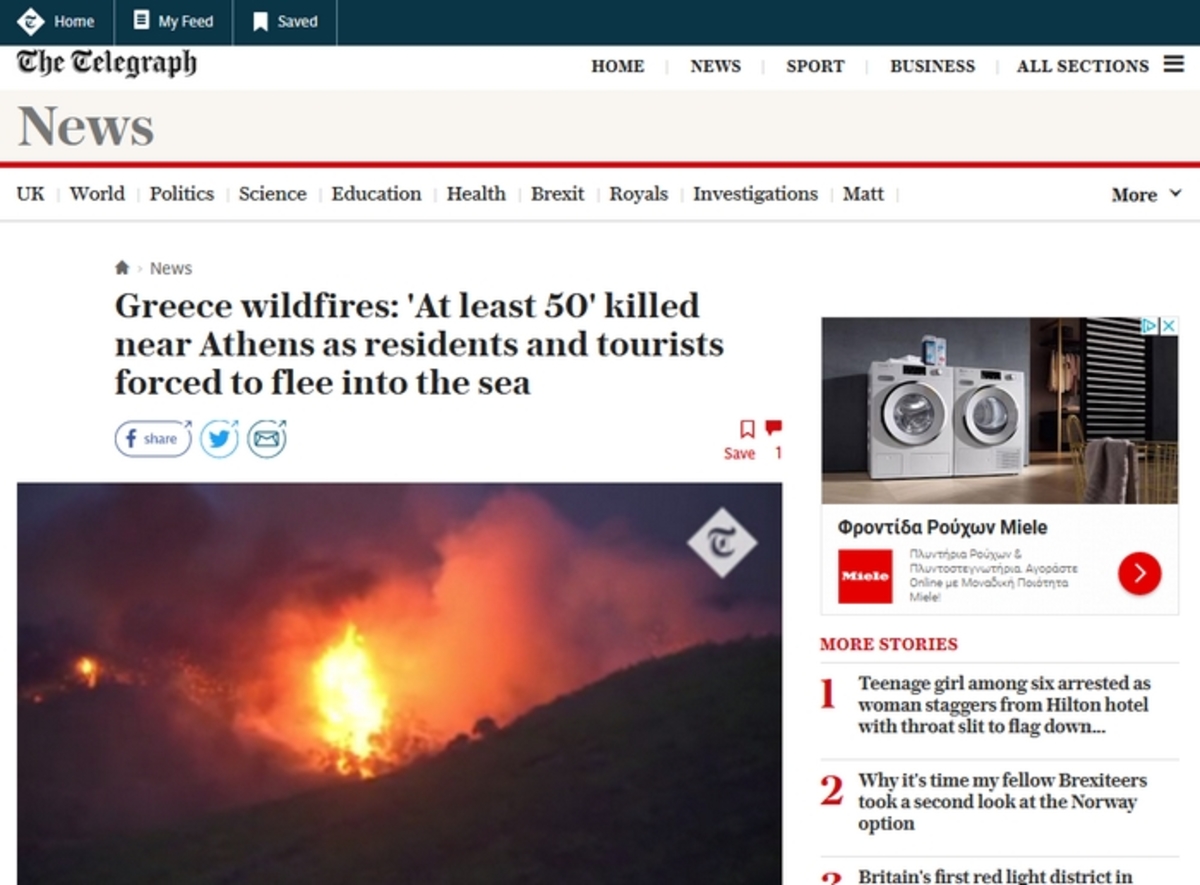Save article with bookmark icon

[x=746, y=429]
